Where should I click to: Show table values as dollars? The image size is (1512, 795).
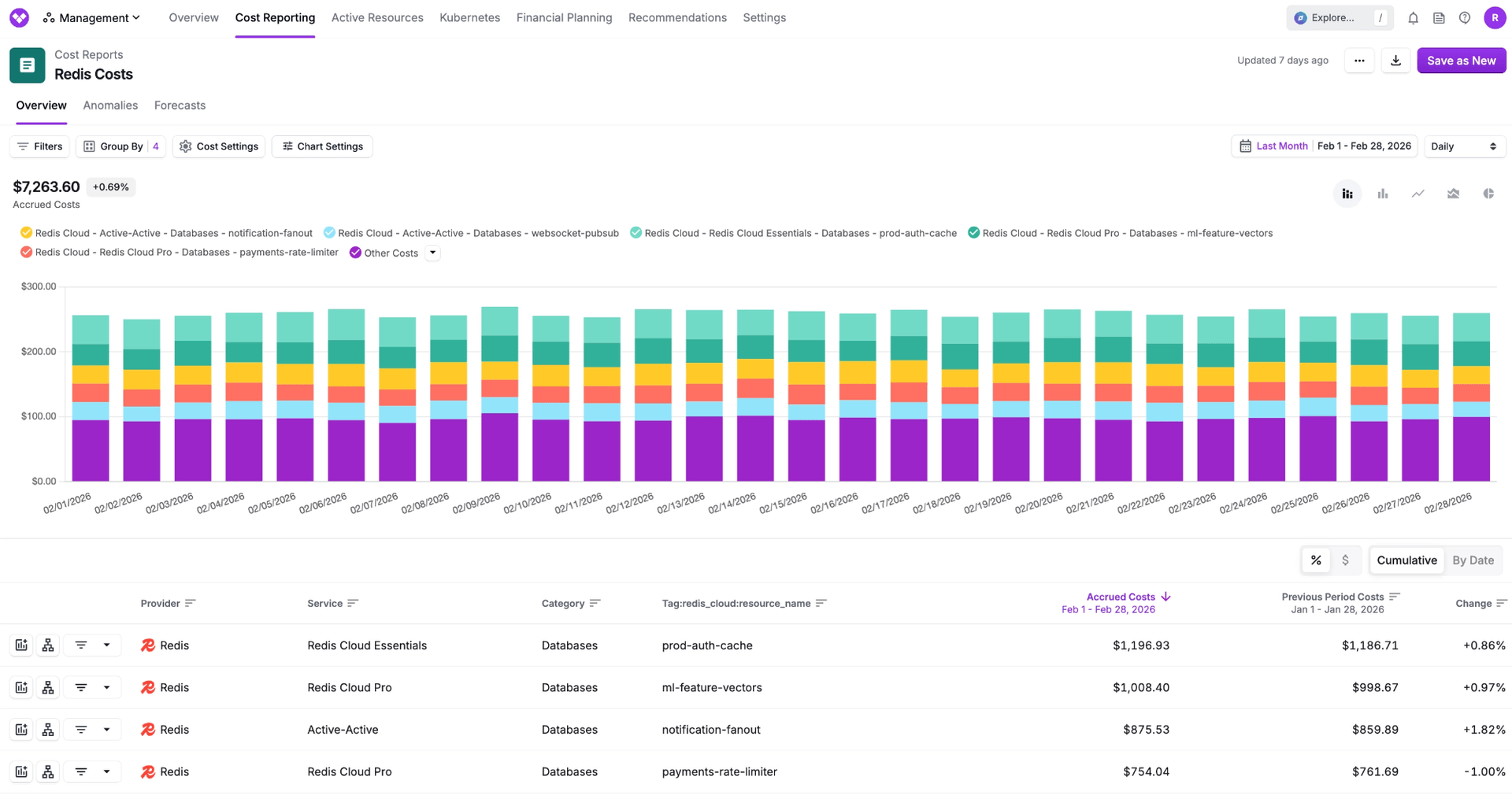click(x=1347, y=560)
